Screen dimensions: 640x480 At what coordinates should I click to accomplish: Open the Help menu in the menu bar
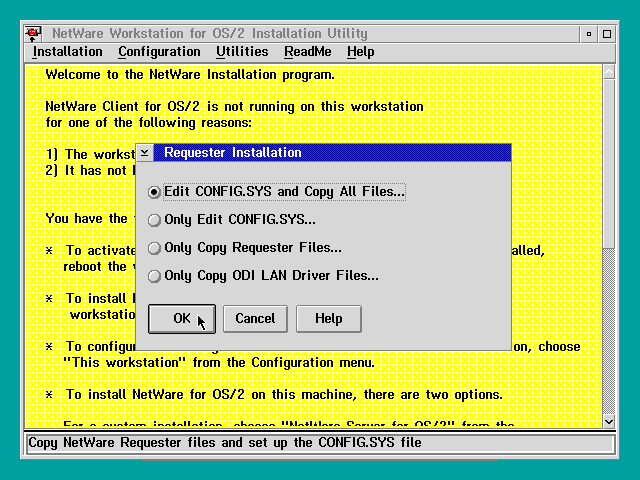(x=360, y=52)
